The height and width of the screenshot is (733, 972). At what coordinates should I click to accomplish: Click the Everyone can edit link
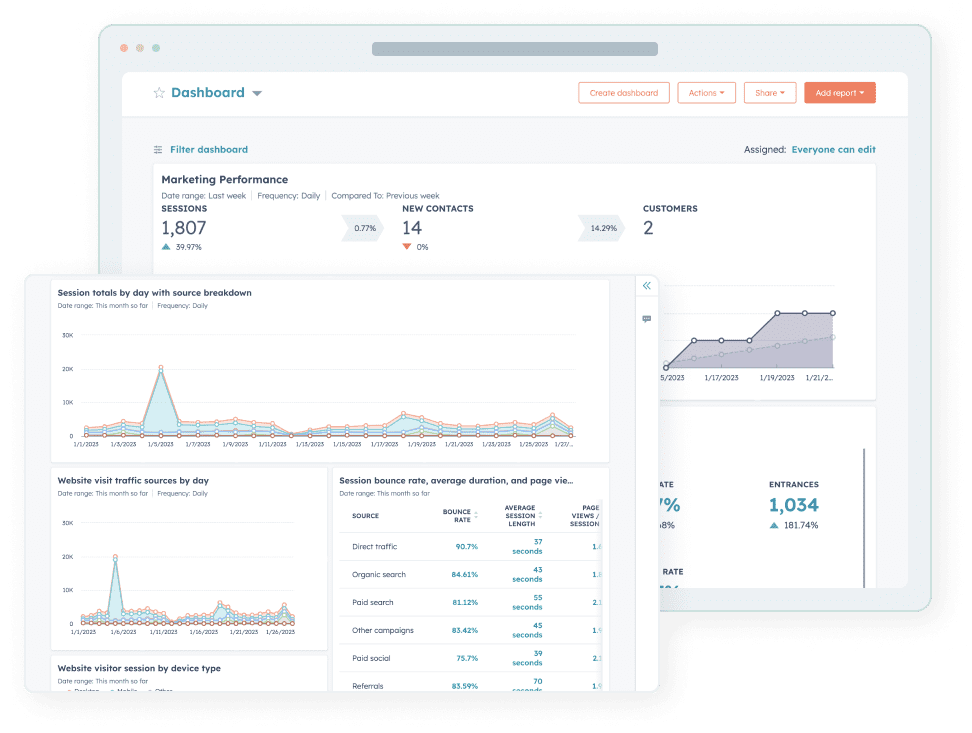833,149
